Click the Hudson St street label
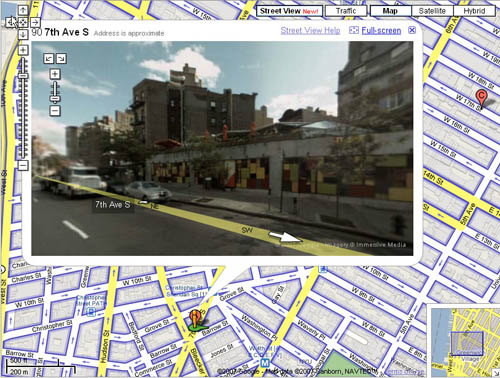 tap(105, 347)
